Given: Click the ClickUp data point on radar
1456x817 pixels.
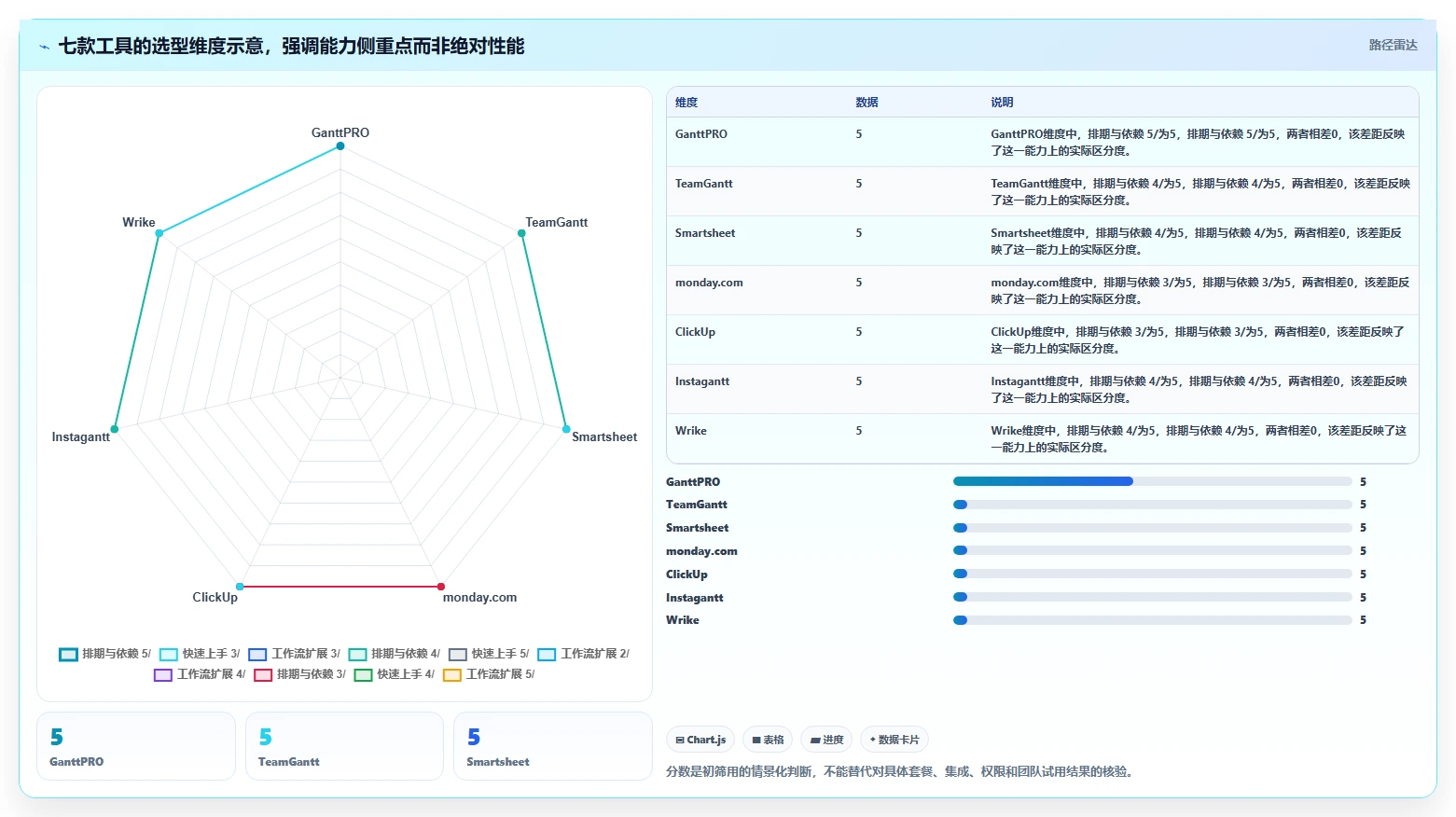Looking at the screenshot, I should (x=240, y=587).
